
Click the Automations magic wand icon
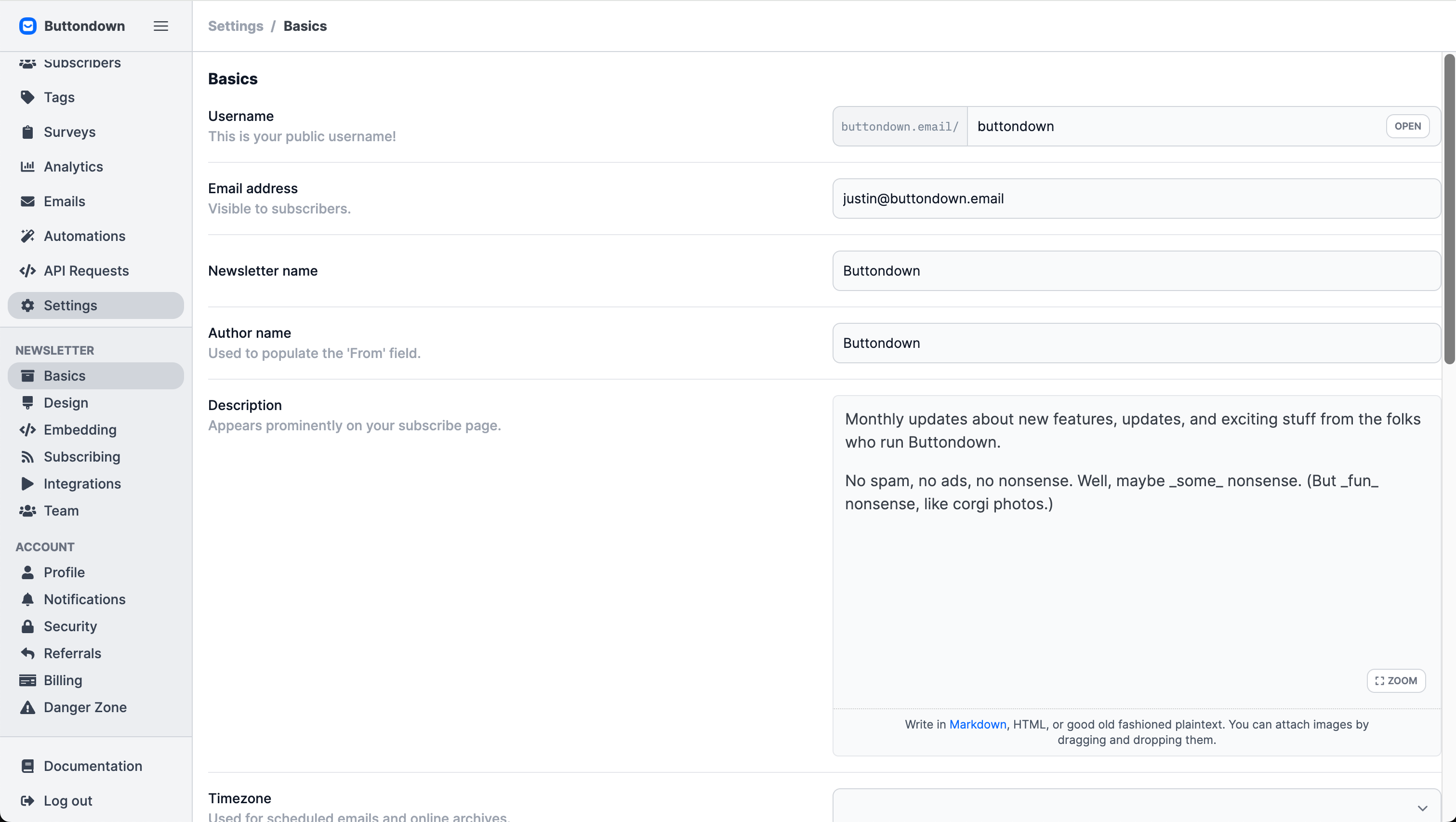(x=27, y=236)
